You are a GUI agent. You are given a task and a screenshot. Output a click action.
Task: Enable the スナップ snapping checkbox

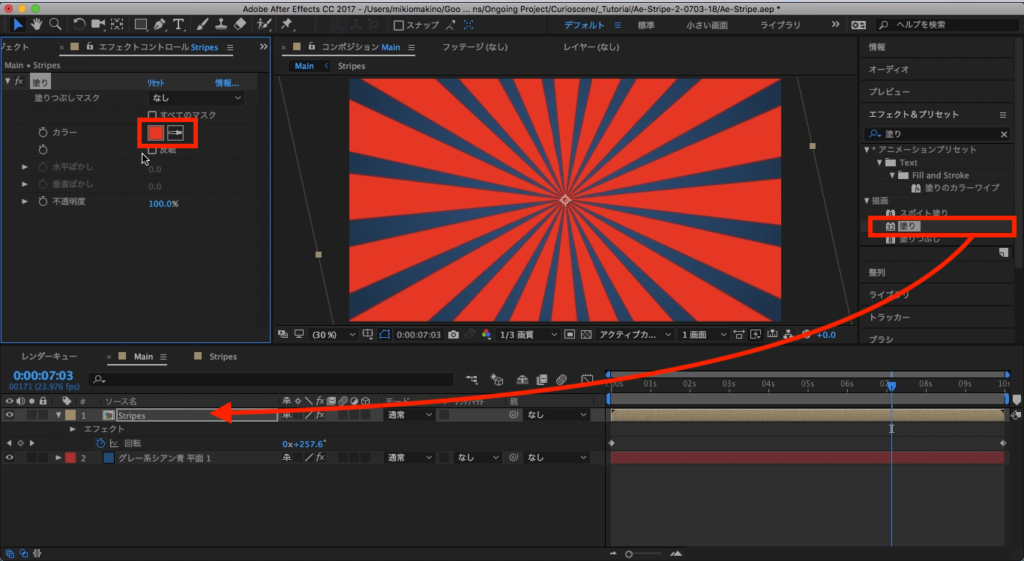coord(399,25)
